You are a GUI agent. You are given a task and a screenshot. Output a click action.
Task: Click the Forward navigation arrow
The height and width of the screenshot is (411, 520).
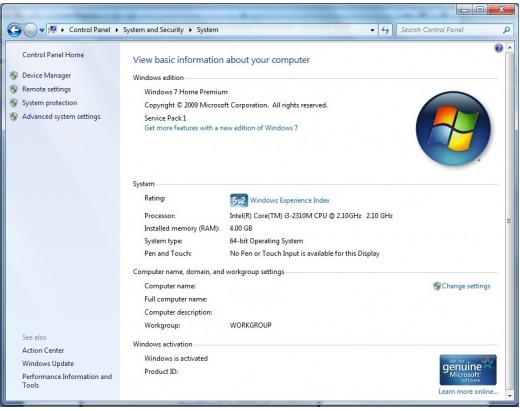(x=31, y=30)
